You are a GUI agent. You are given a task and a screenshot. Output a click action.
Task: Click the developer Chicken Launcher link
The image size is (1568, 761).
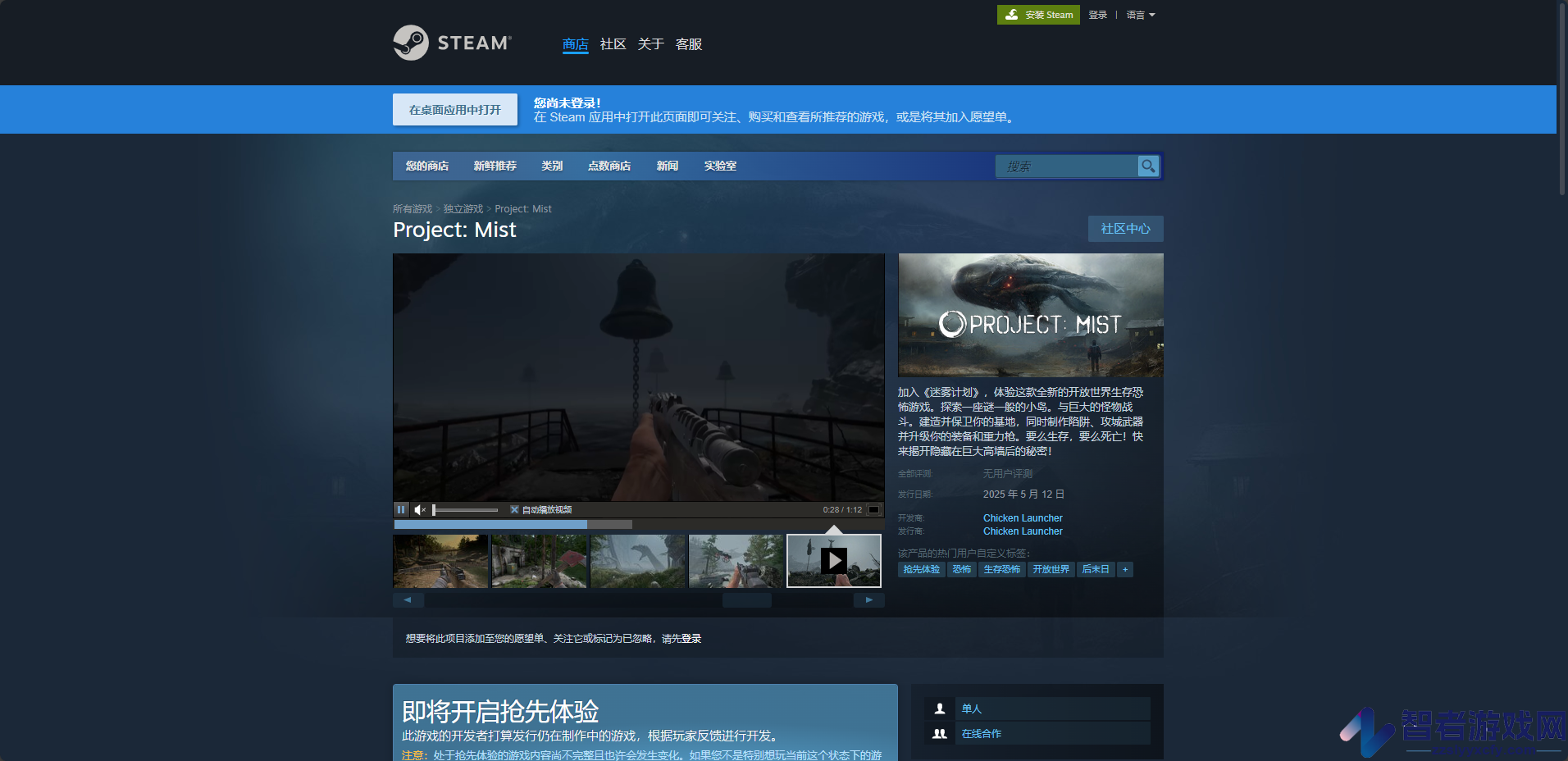(1023, 518)
